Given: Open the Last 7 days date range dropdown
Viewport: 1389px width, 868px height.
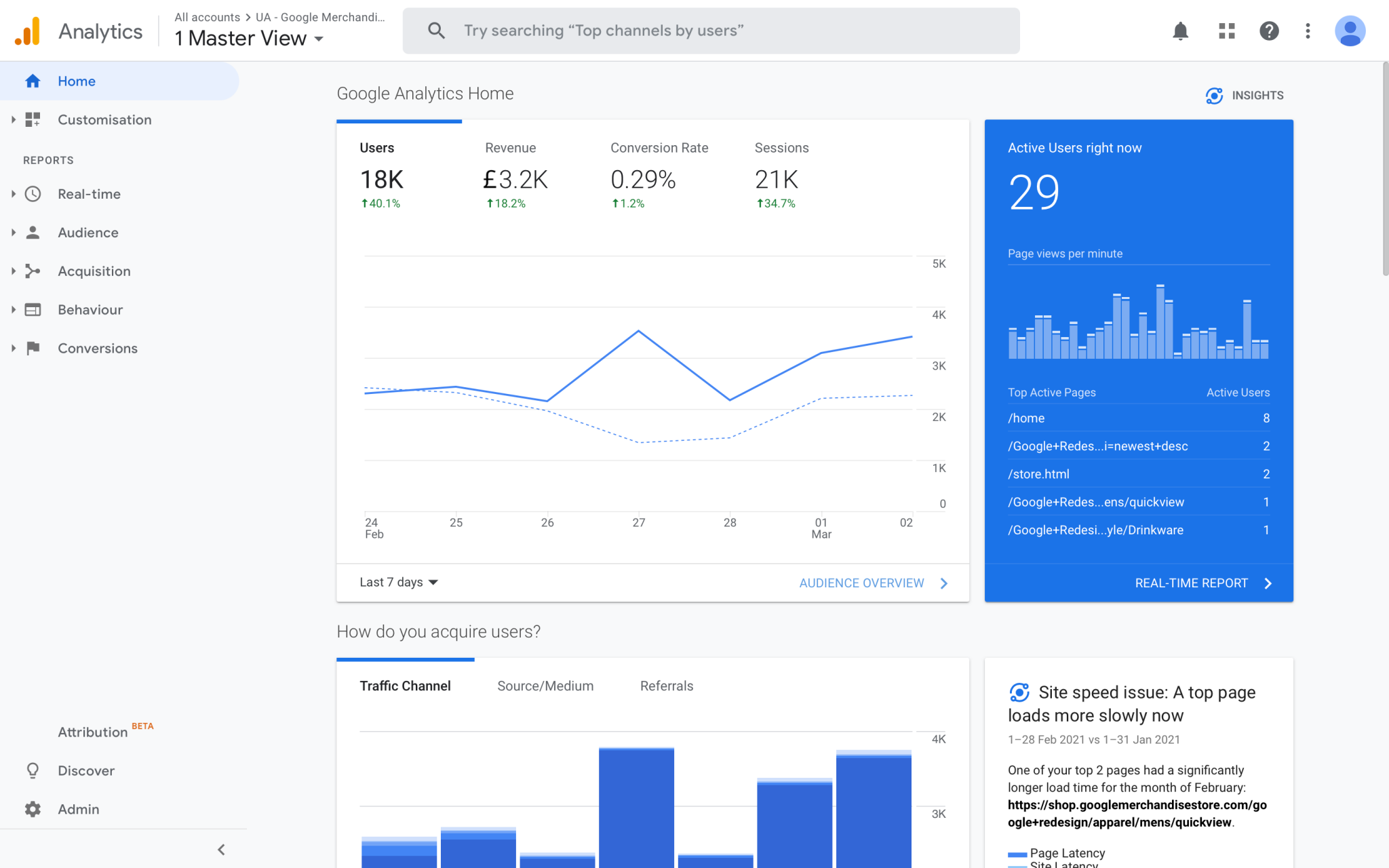Looking at the screenshot, I should (x=399, y=583).
